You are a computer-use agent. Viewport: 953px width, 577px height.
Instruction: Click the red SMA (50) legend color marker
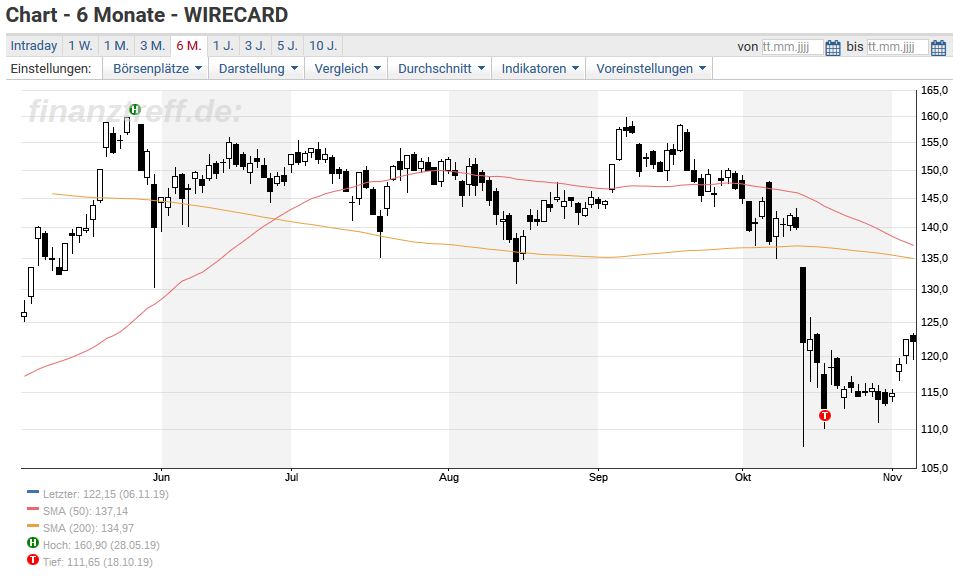tap(33, 509)
